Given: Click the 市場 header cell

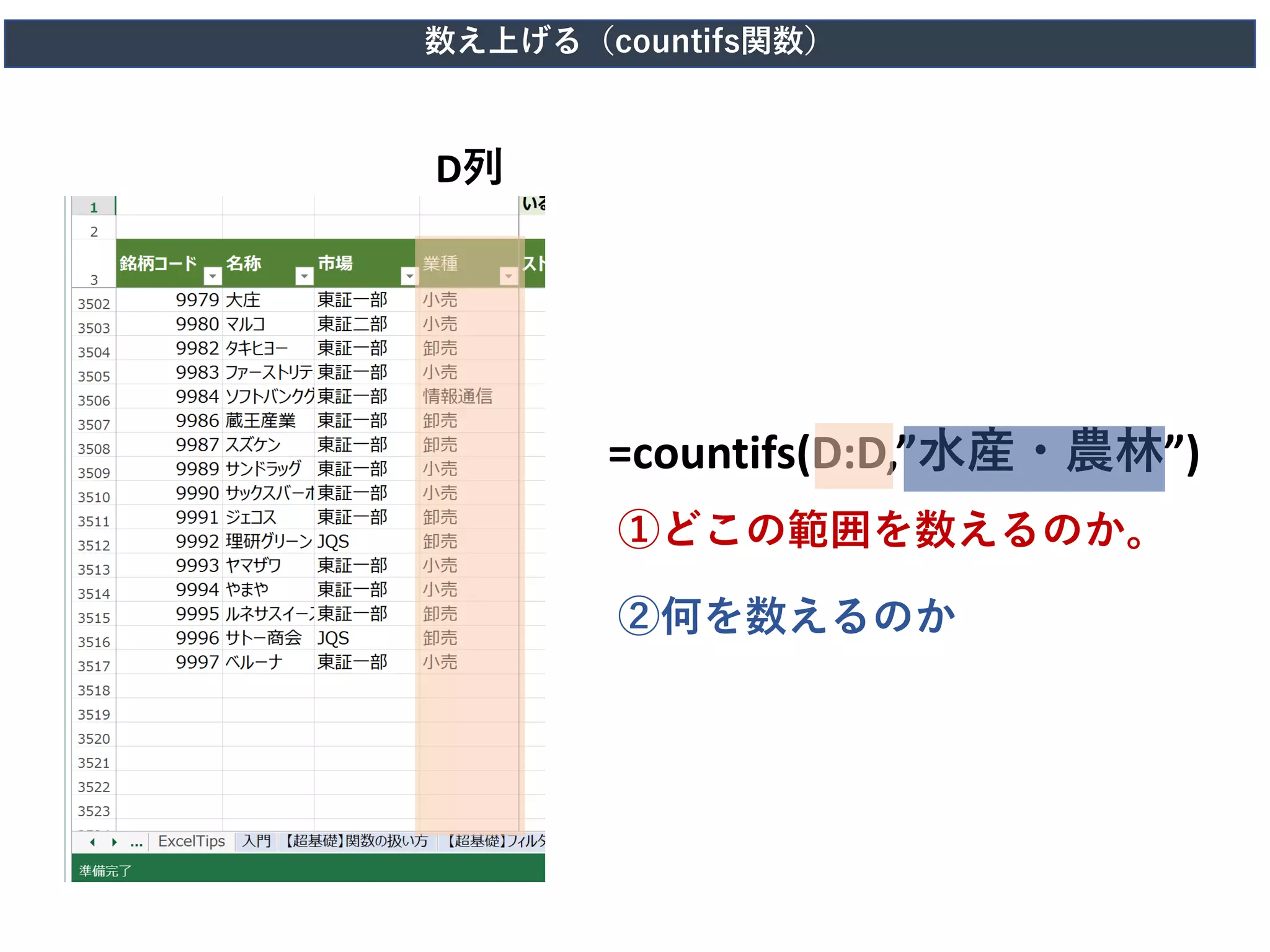Looking at the screenshot, I should pos(366,263).
